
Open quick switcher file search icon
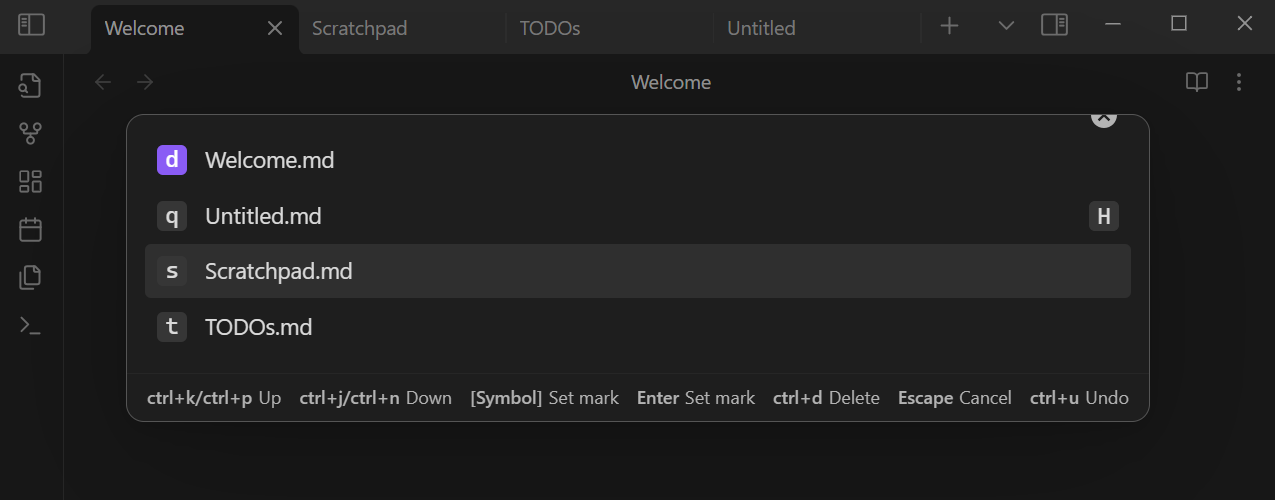30,85
